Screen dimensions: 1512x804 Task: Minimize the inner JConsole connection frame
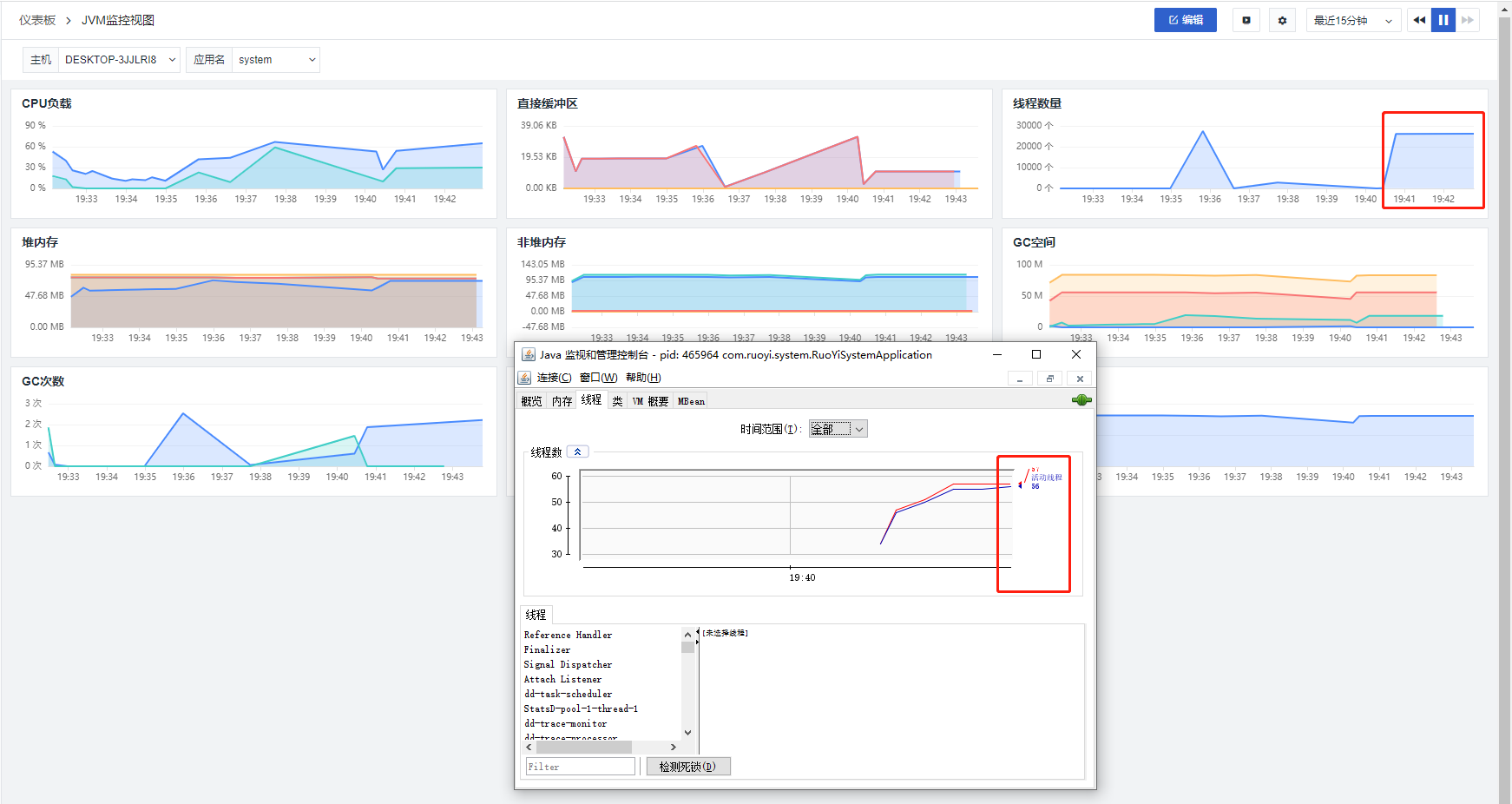[x=1020, y=379]
